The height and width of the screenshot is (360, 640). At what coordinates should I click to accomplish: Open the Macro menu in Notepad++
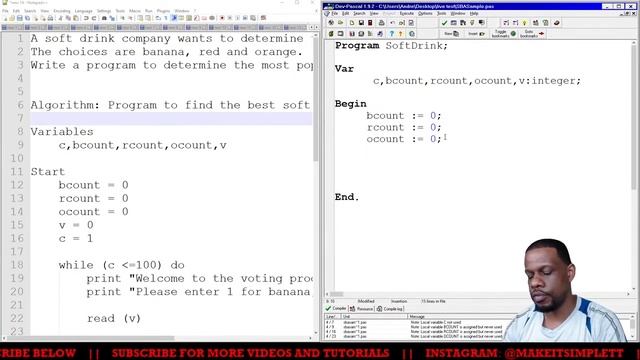pyautogui.click(x=135, y=11)
